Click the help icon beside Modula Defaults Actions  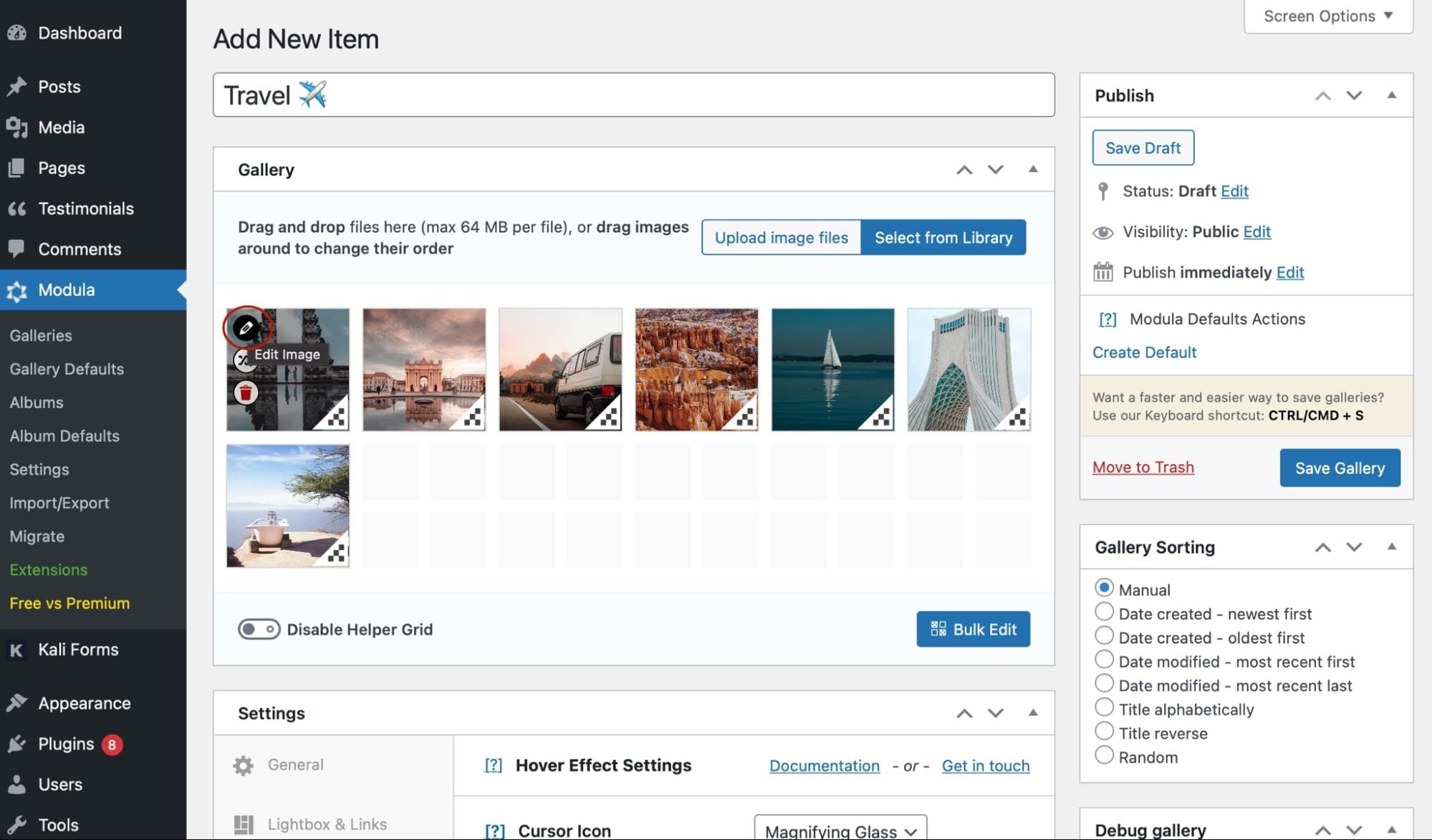1107,319
